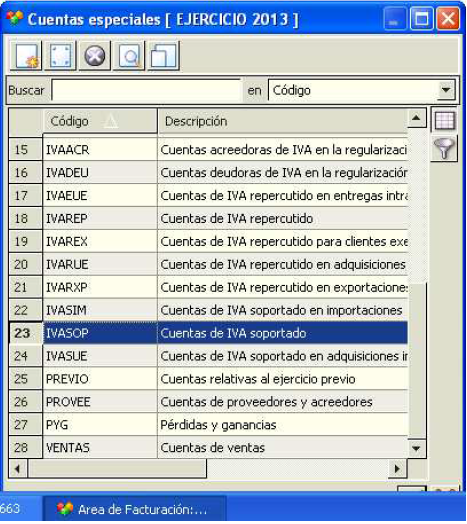
Task: Select the IVADEU code cell
Action: pyautogui.click(x=100, y=172)
